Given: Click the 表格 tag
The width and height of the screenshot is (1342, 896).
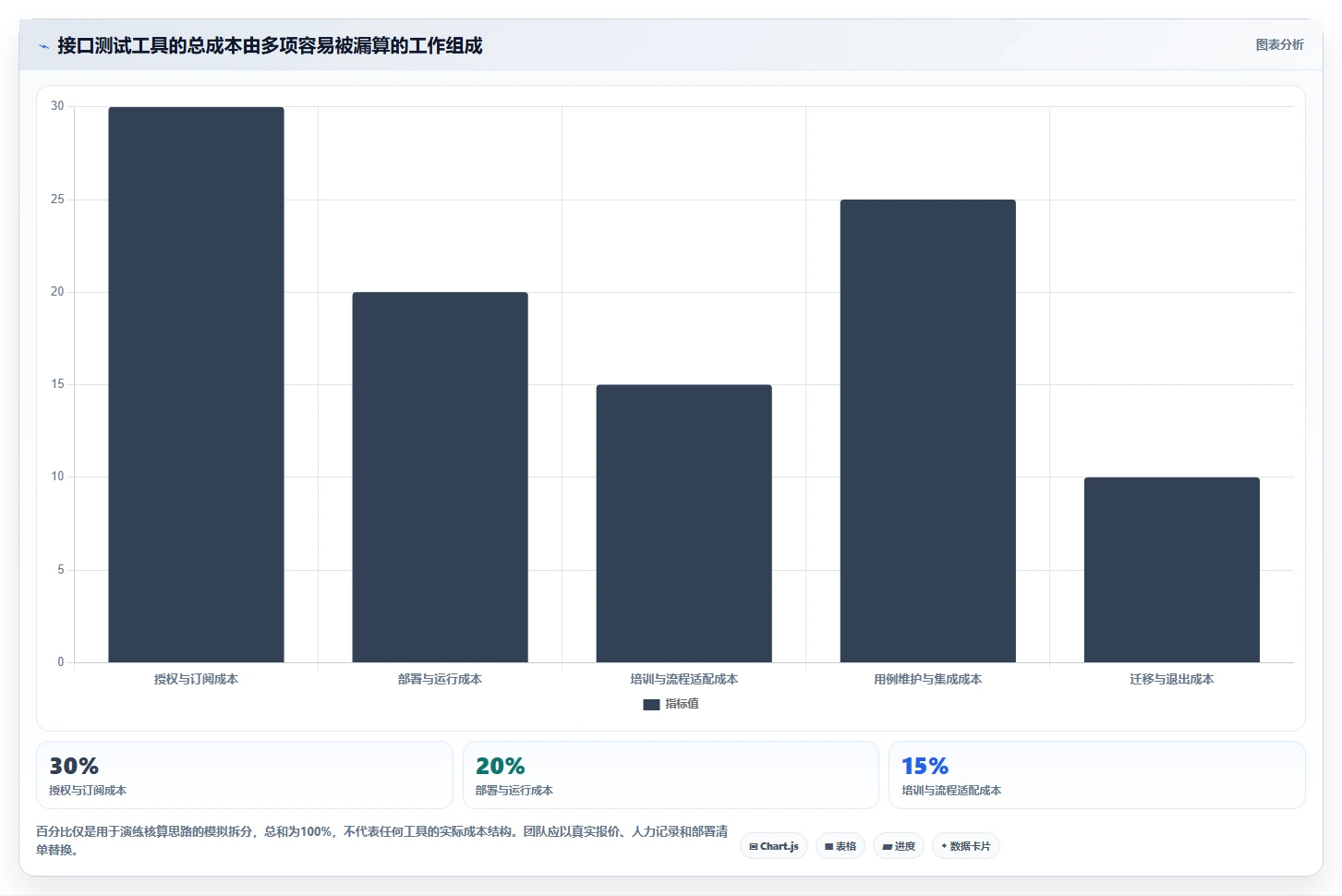Looking at the screenshot, I should [840, 846].
